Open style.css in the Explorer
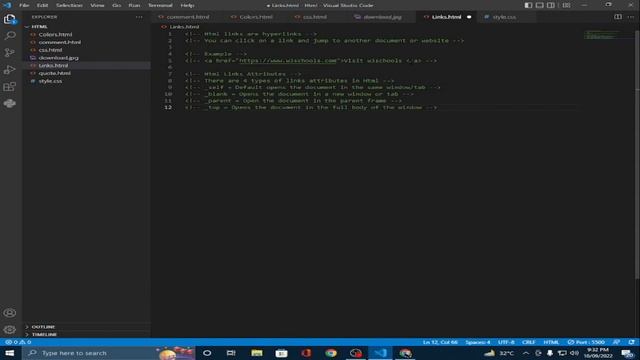 click(x=50, y=81)
